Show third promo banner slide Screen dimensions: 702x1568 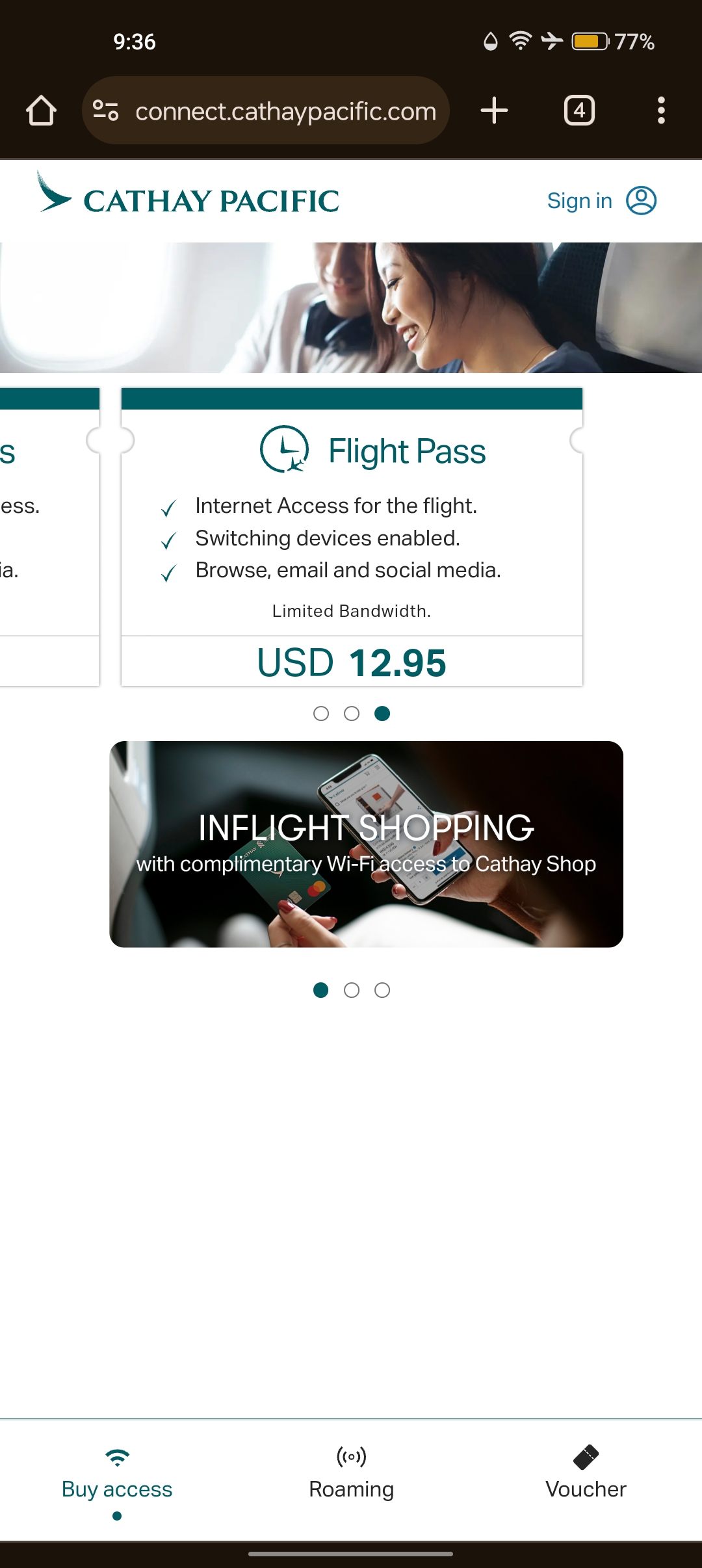382,990
